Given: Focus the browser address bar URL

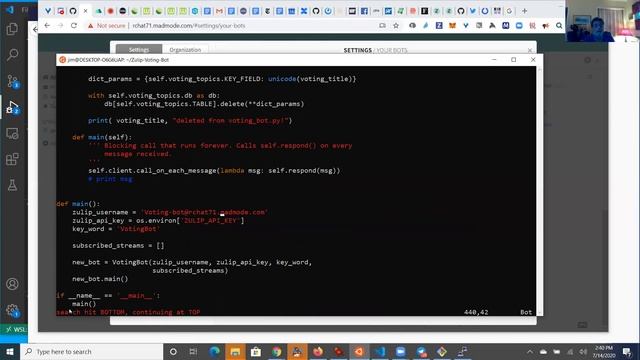Looking at the screenshot, I should coord(189,25).
